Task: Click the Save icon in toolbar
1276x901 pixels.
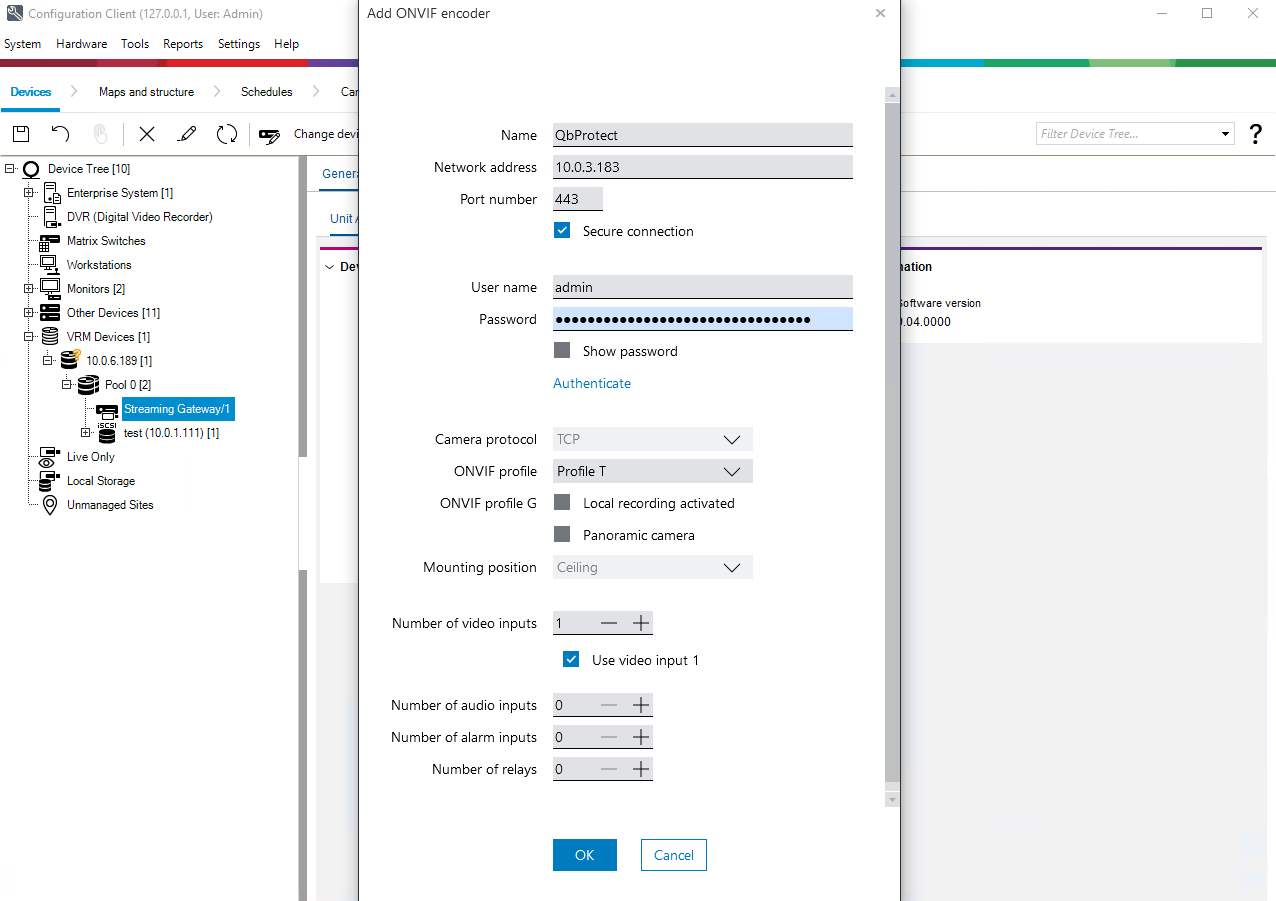Action: pos(21,134)
